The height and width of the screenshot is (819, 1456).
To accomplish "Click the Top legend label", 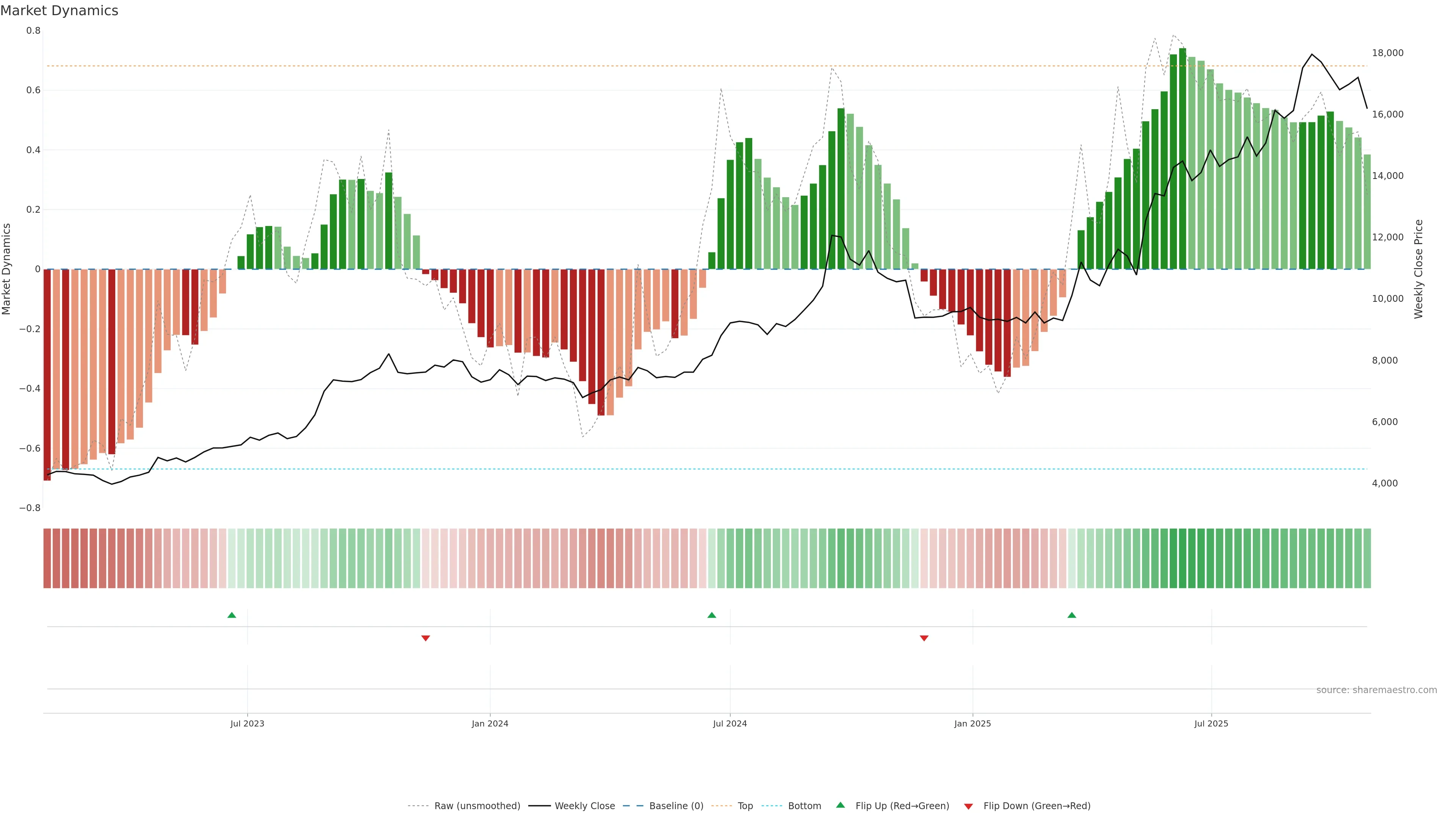I will pyautogui.click(x=745, y=806).
